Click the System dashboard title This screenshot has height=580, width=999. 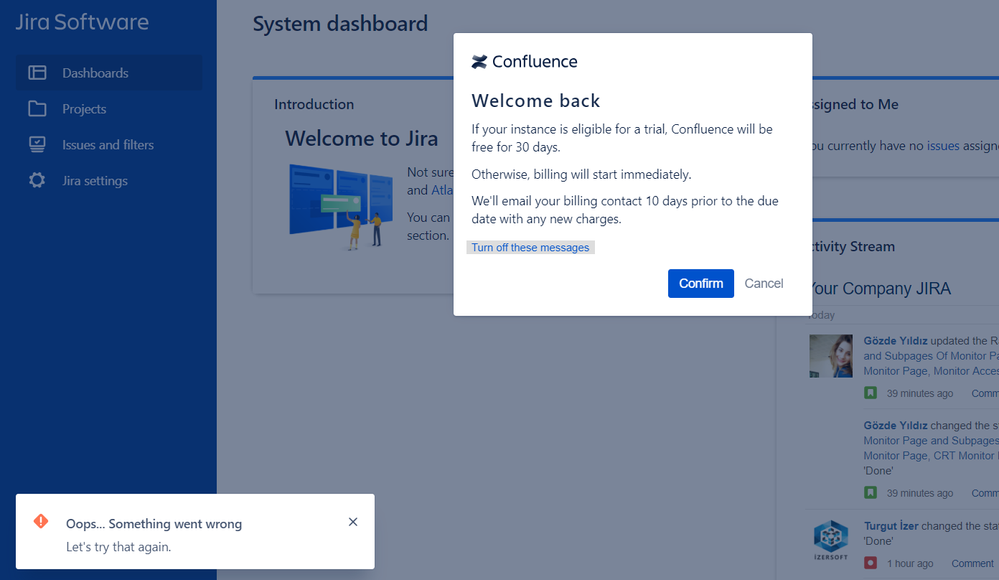(x=340, y=24)
